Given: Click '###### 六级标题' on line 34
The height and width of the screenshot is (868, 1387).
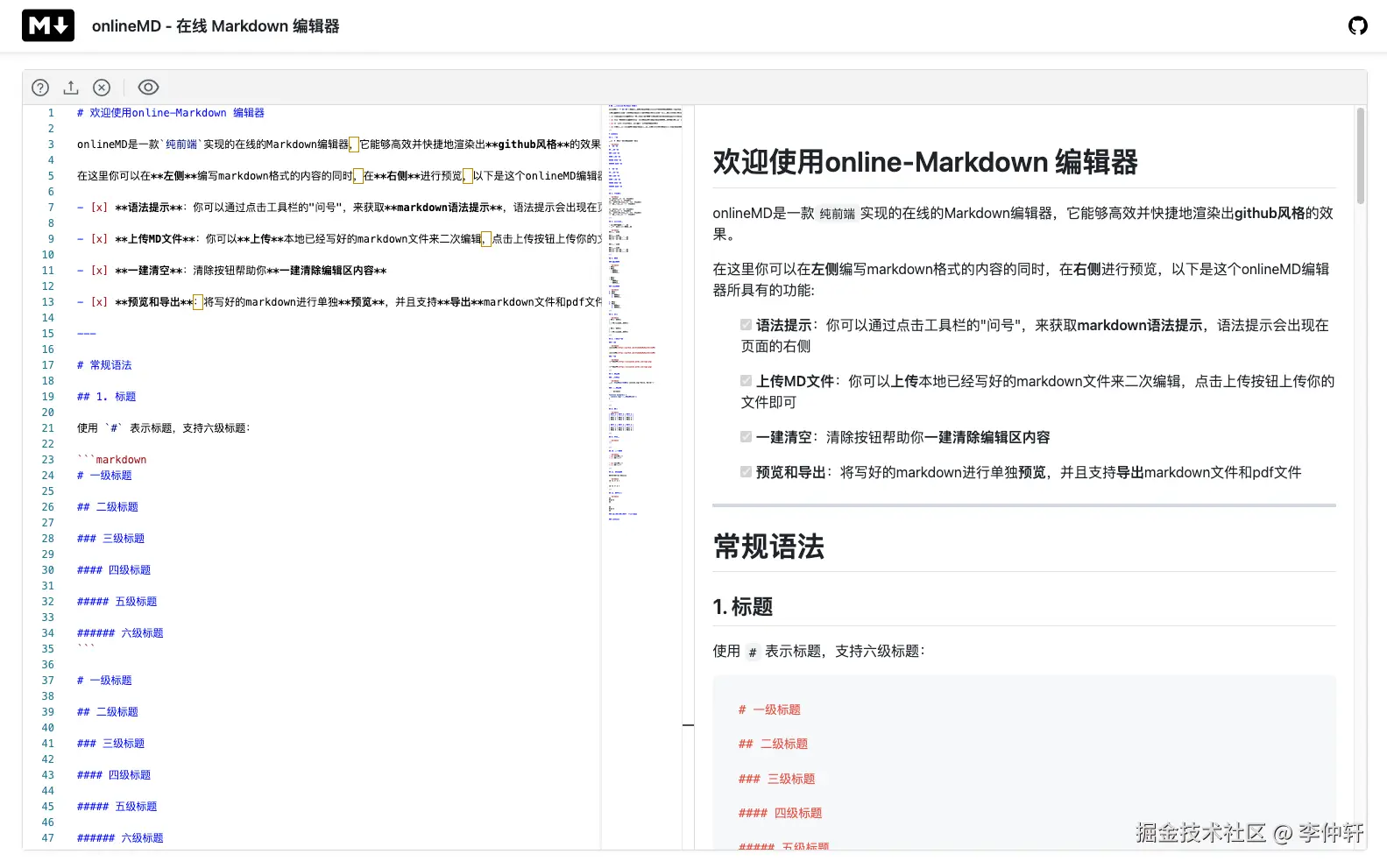Looking at the screenshot, I should tap(120, 633).
